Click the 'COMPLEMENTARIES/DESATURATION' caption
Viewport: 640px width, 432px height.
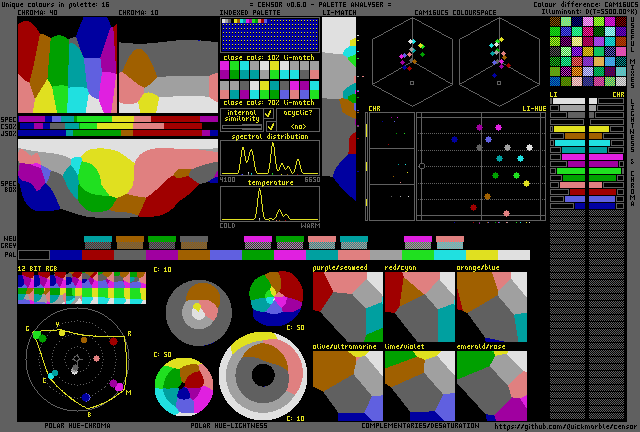(x=420, y=425)
